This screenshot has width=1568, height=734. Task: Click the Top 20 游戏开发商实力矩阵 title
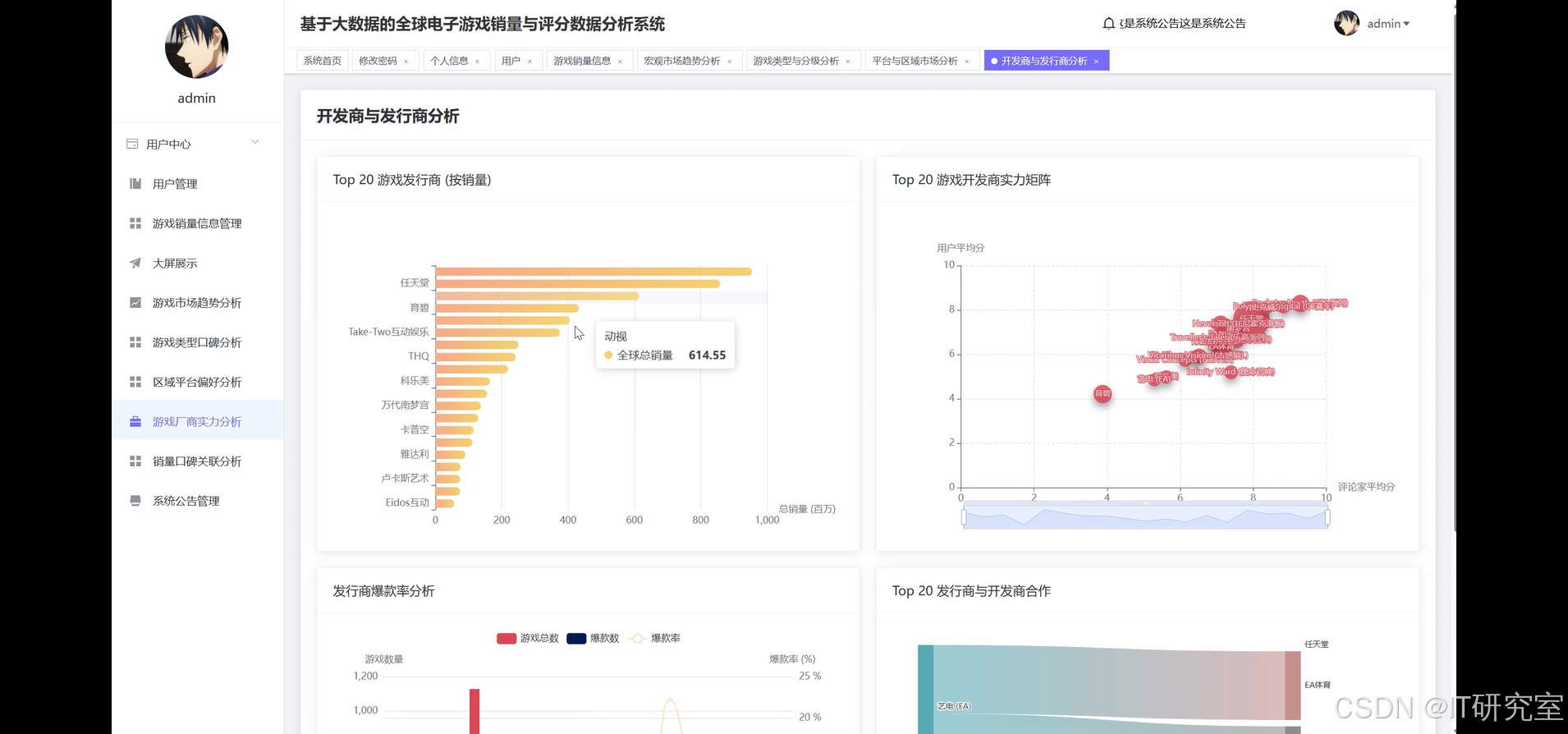click(971, 180)
